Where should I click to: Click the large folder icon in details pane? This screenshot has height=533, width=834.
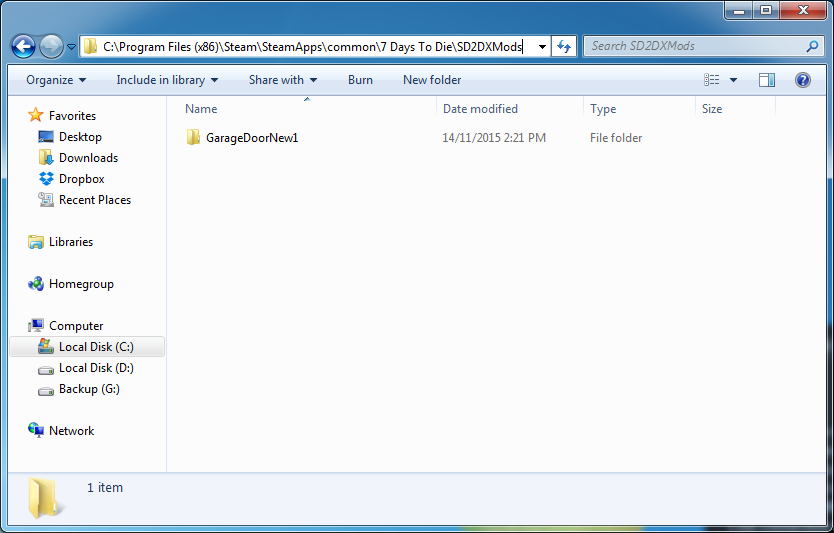pyautogui.click(x=45, y=498)
